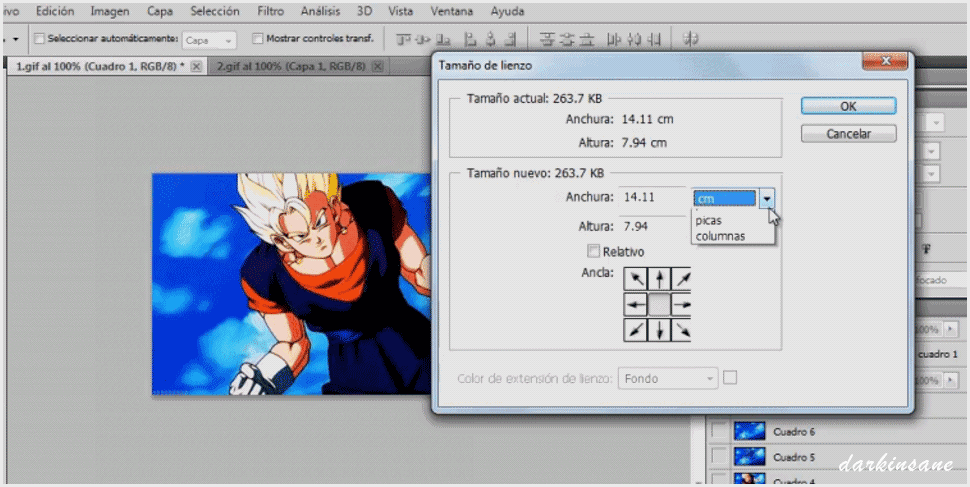Screen dimensions: 970x487
Task: Open the Capa auto-select dropdown
Action: [x=209, y=40]
